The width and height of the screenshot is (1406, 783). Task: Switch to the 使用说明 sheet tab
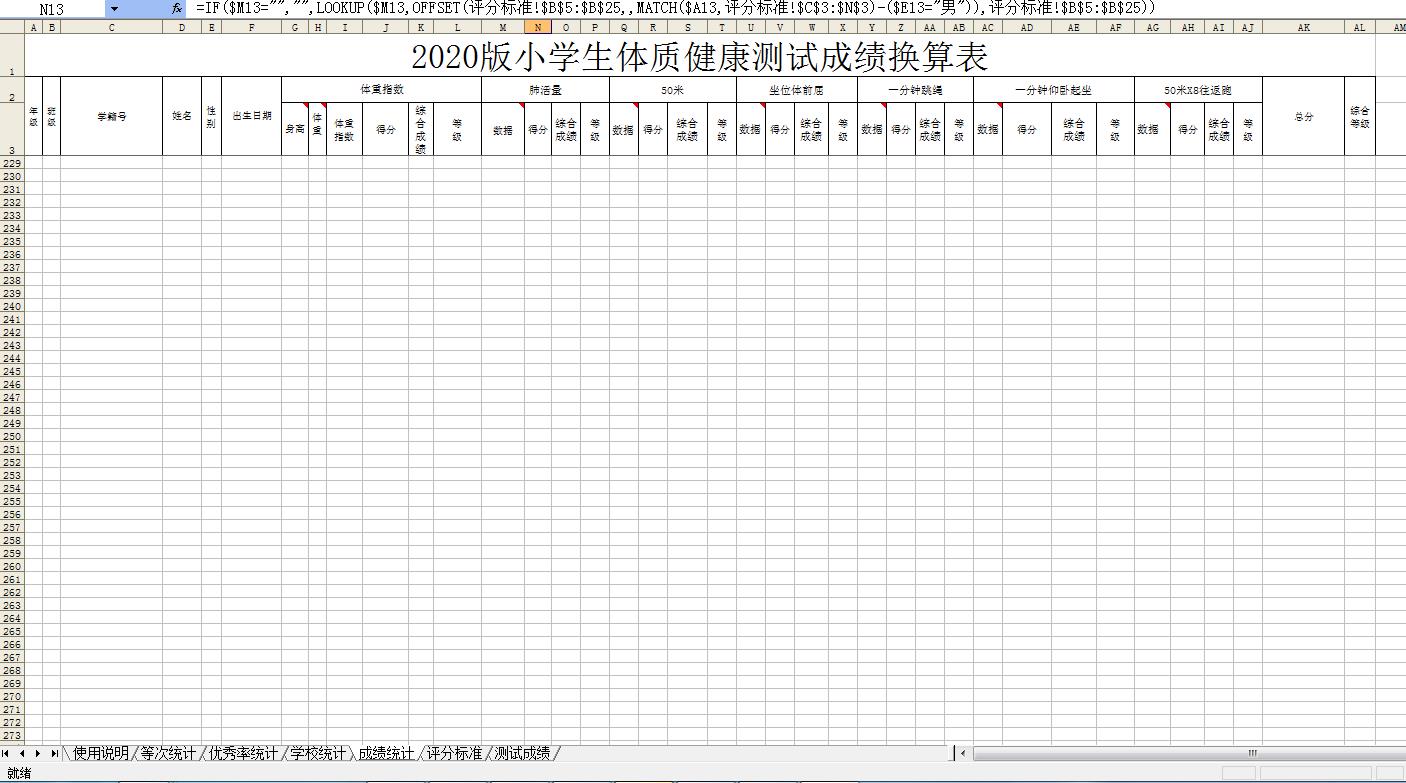(100, 753)
